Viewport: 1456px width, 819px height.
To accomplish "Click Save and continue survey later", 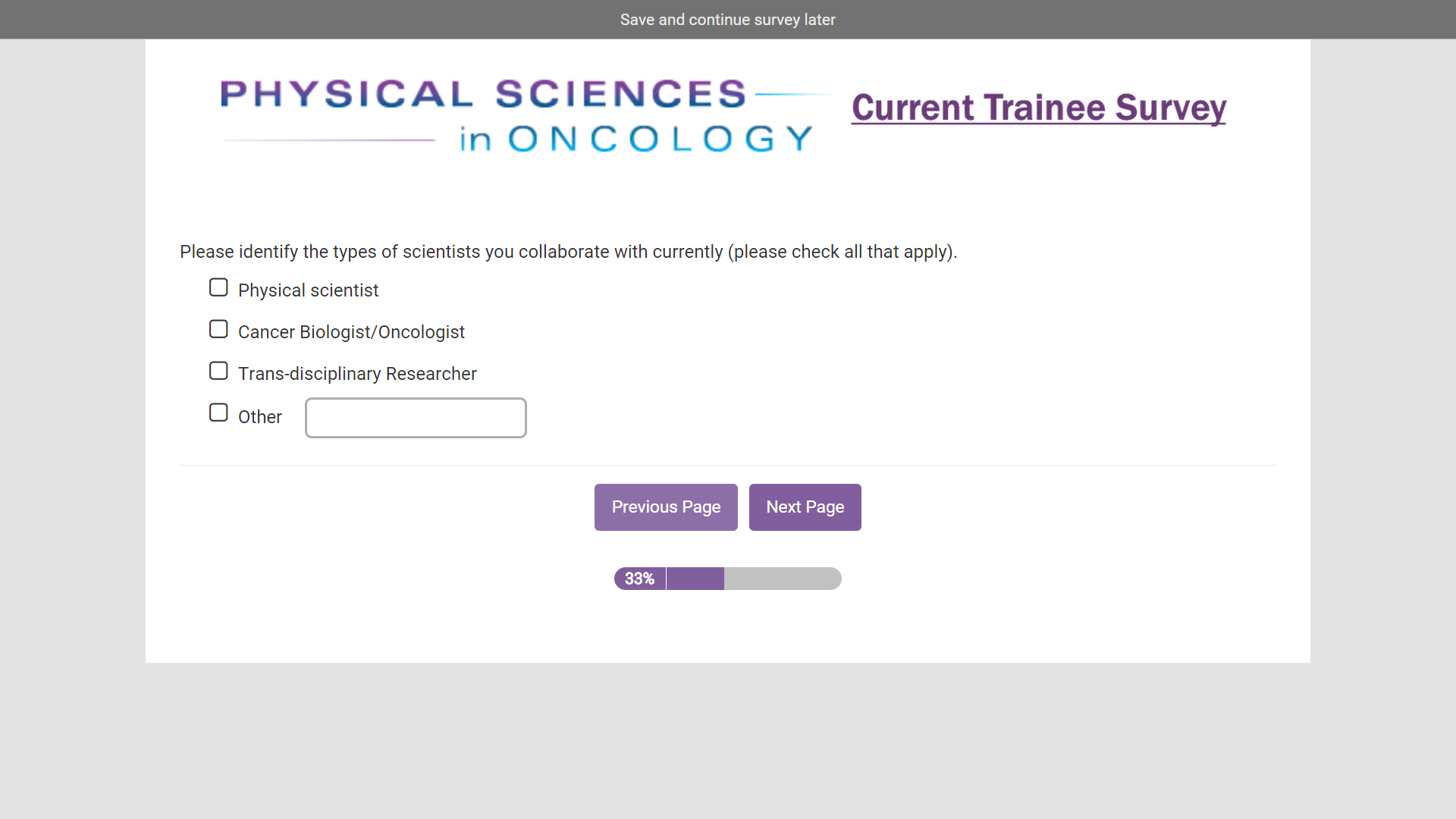I will [727, 20].
